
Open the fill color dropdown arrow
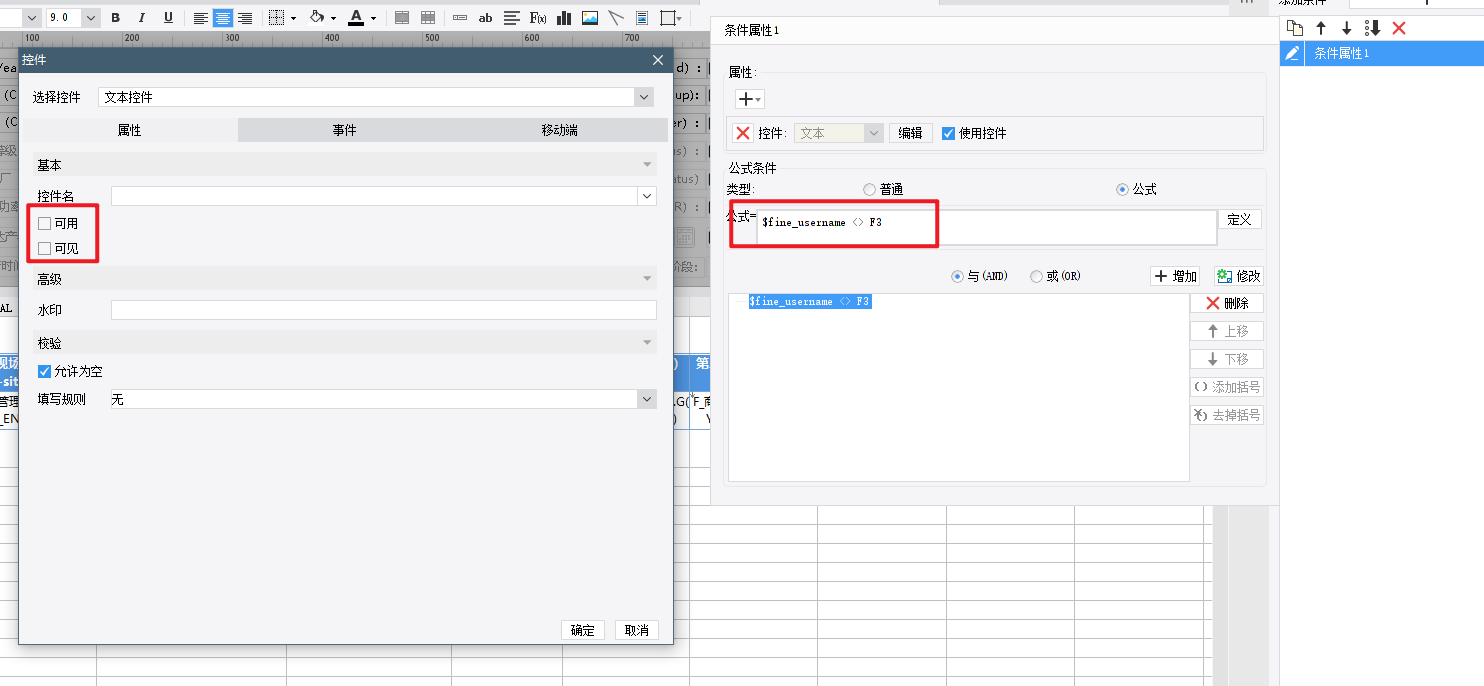[333, 18]
